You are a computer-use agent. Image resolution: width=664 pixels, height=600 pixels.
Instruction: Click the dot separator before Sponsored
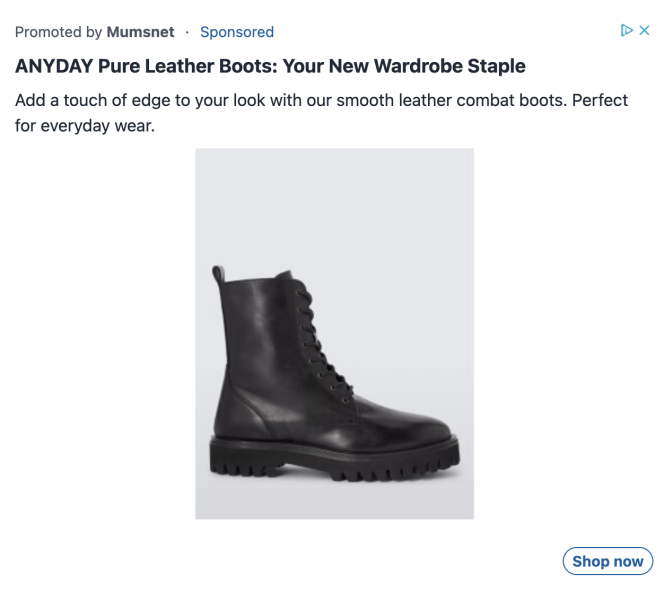click(x=187, y=32)
